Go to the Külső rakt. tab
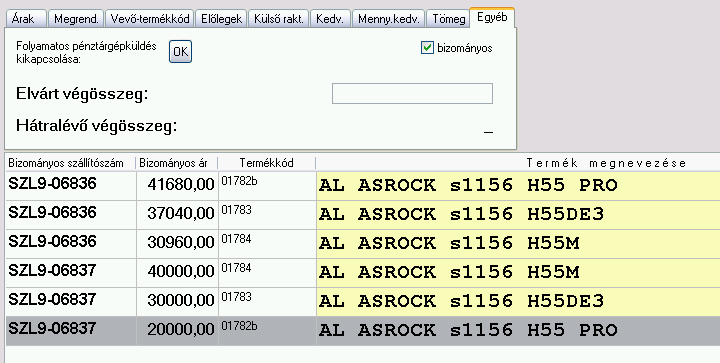This screenshot has height=363, width=720. click(279, 19)
